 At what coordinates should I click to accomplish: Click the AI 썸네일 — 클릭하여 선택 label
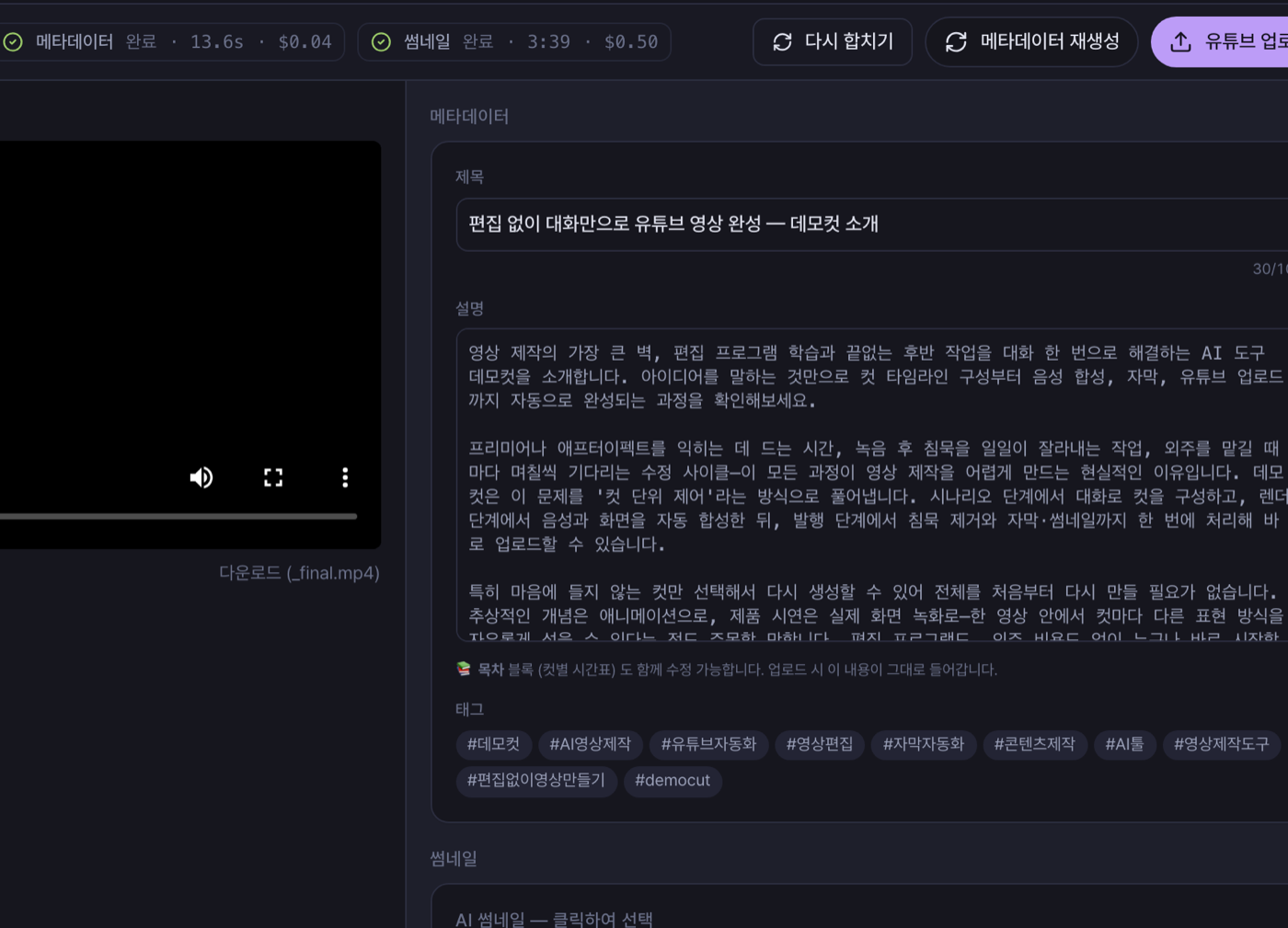point(554,919)
